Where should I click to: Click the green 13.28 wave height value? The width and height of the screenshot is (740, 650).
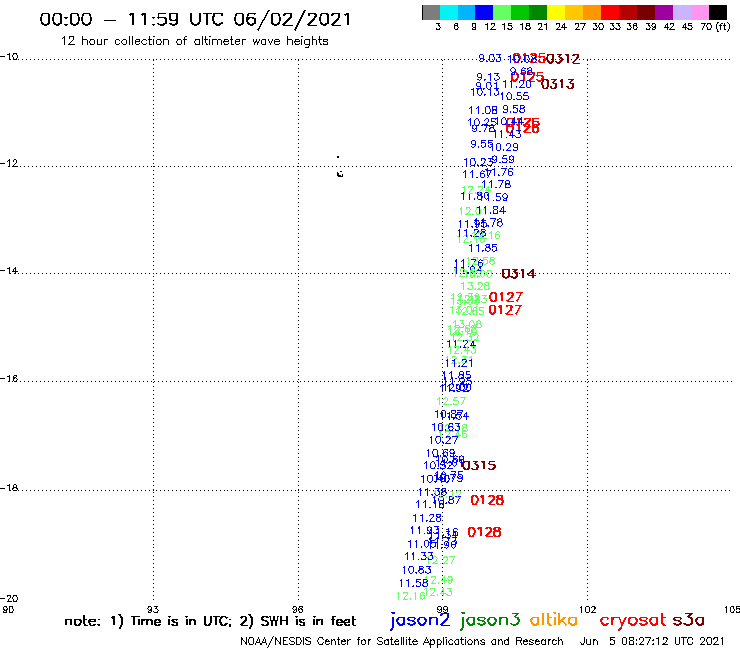click(x=475, y=286)
